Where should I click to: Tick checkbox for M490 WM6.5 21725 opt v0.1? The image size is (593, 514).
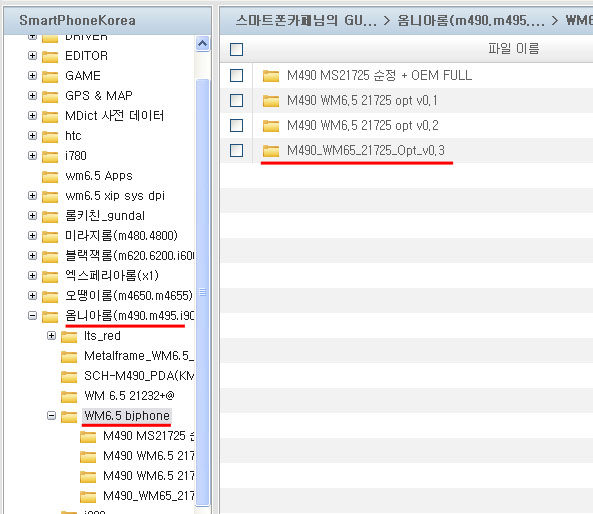point(236,101)
